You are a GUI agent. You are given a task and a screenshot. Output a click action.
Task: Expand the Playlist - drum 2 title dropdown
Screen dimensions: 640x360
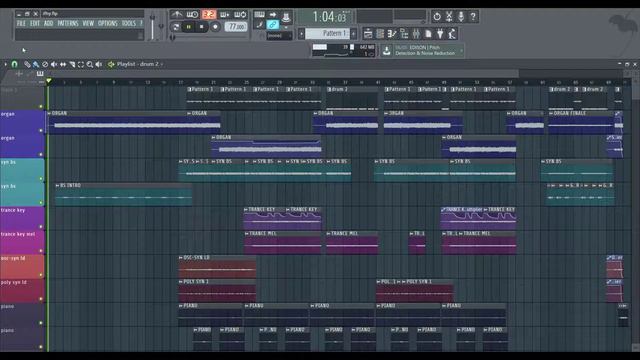point(162,64)
